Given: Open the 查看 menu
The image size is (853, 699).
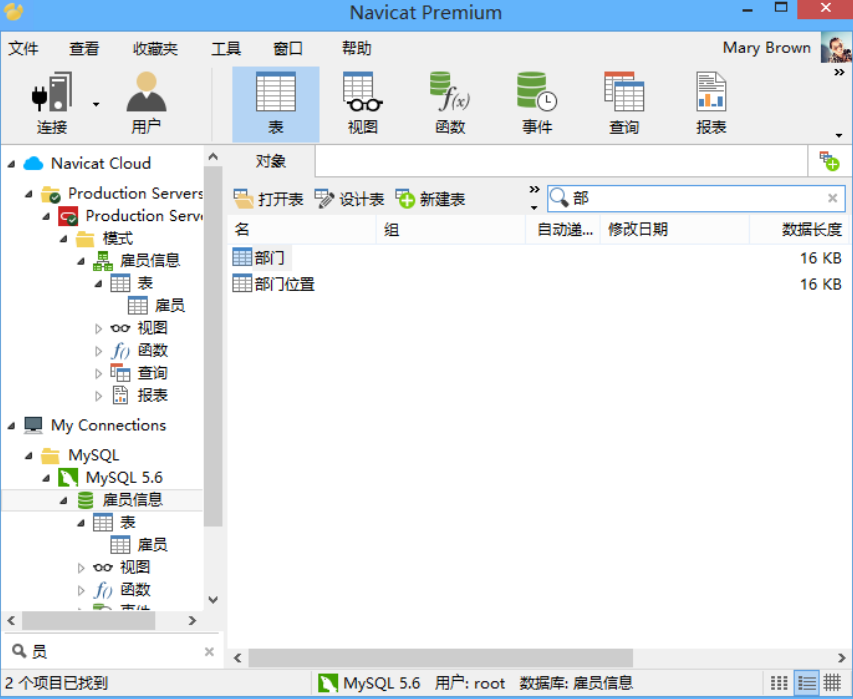Looking at the screenshot, I should (x=84, y=48).
